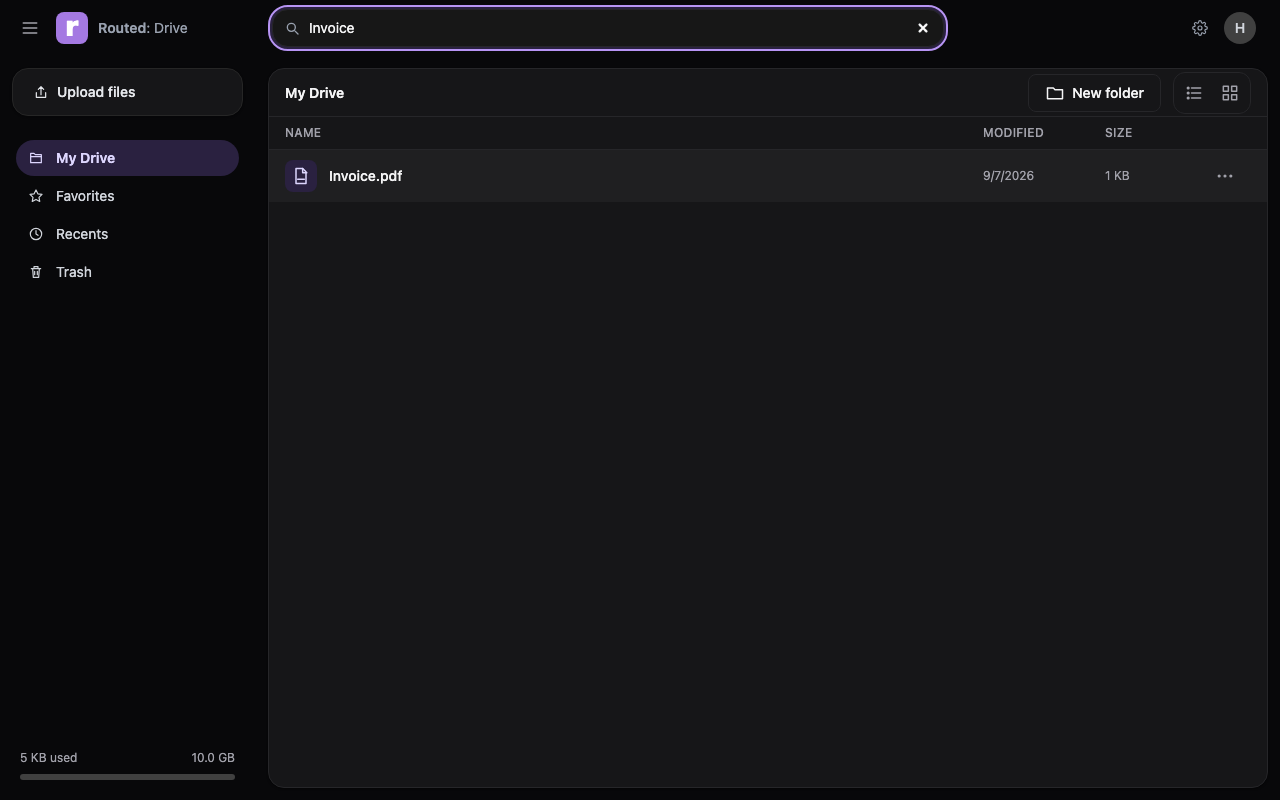Screen dimensions: 1280x800
Task: Open the Trash section
Action: 127,272
